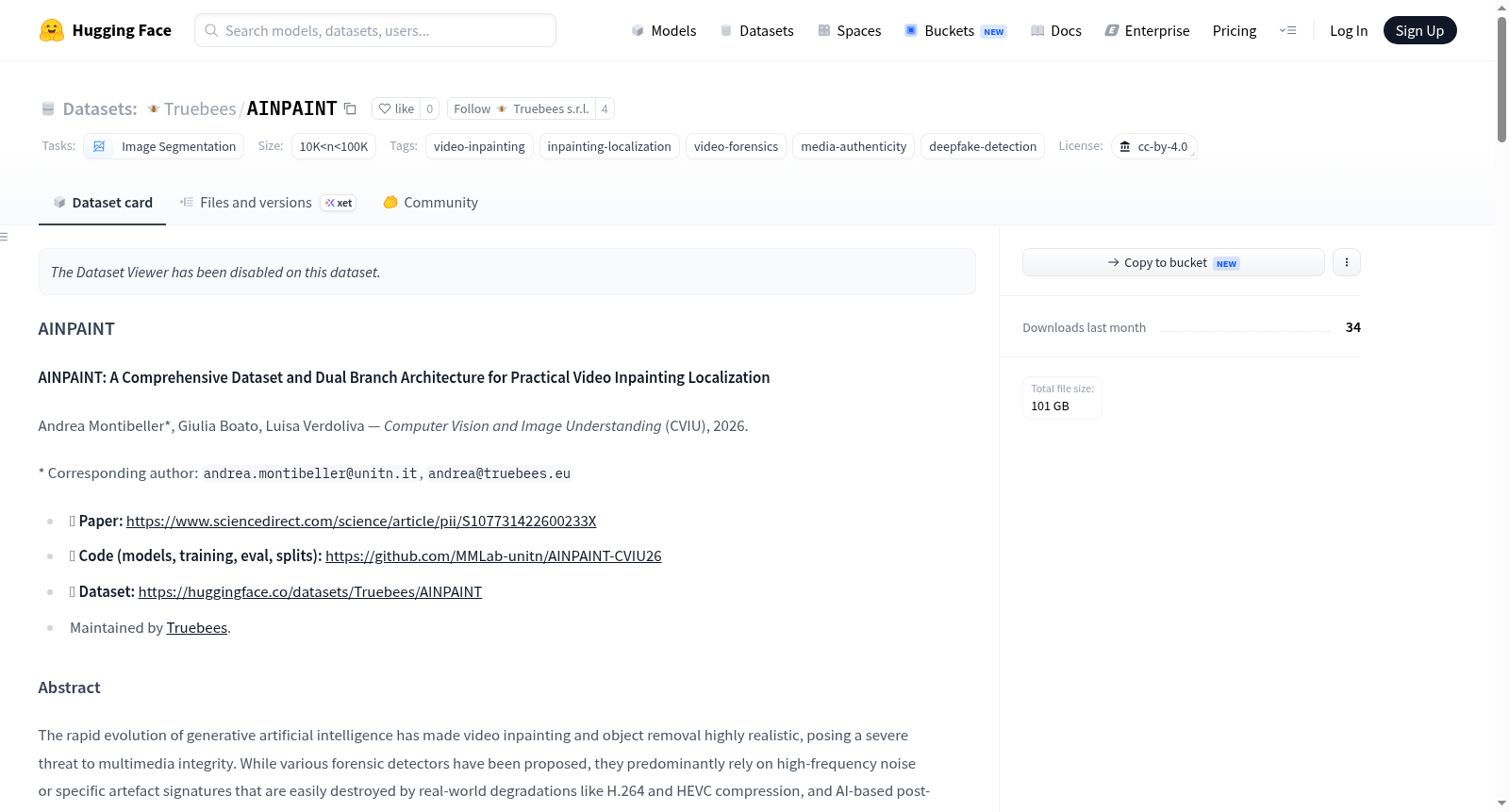Image resolution: width=1509 pixels, height=812 pixels.
Task: Click the inpainting-localization tag
Action: 609,146
